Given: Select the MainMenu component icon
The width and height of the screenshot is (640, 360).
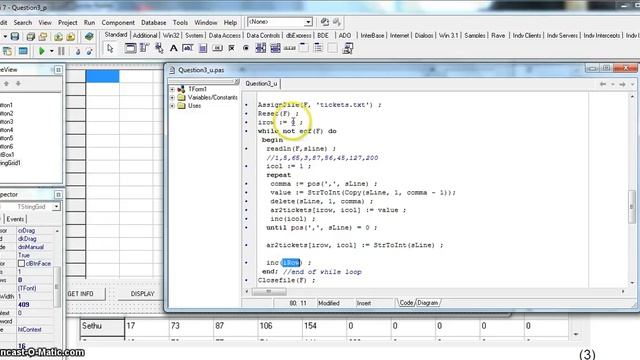Looking at the screenshot, I should tap(144, 49).
